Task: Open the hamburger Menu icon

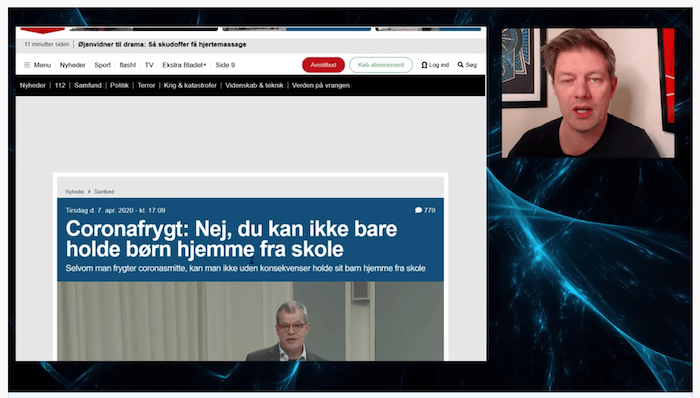Action: [x=27, y=65]
